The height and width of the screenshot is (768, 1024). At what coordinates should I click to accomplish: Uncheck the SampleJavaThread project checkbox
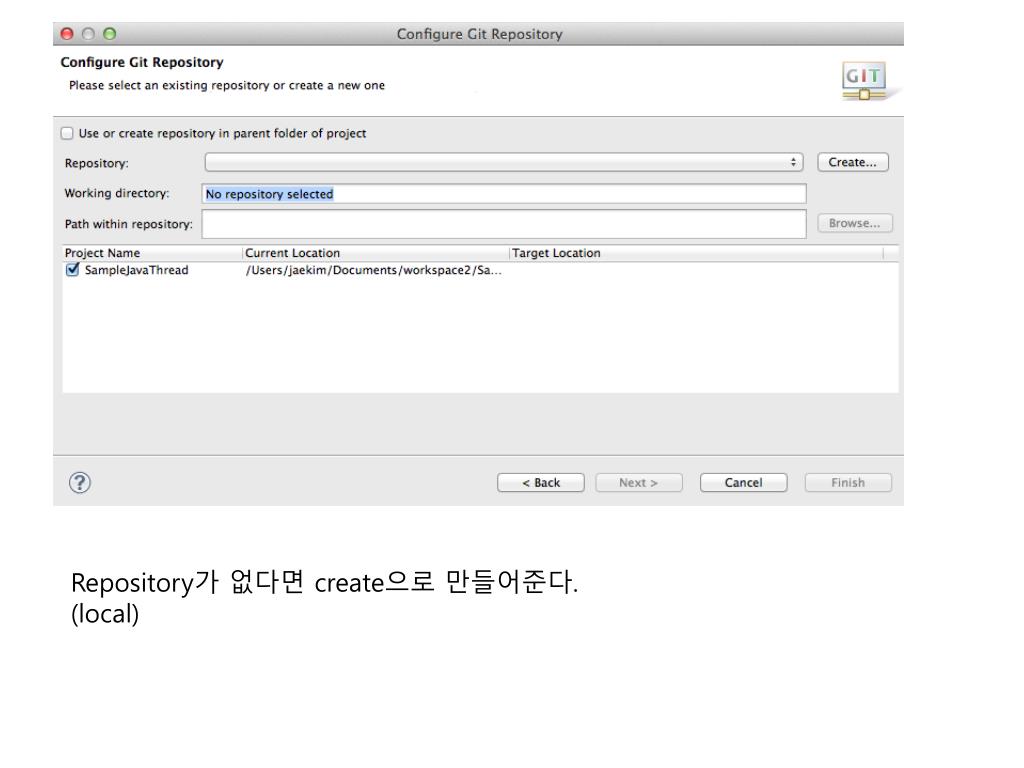72,270
